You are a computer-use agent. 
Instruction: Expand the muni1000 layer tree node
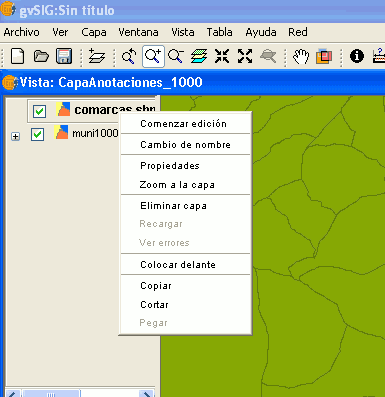[x=15, y=136]
